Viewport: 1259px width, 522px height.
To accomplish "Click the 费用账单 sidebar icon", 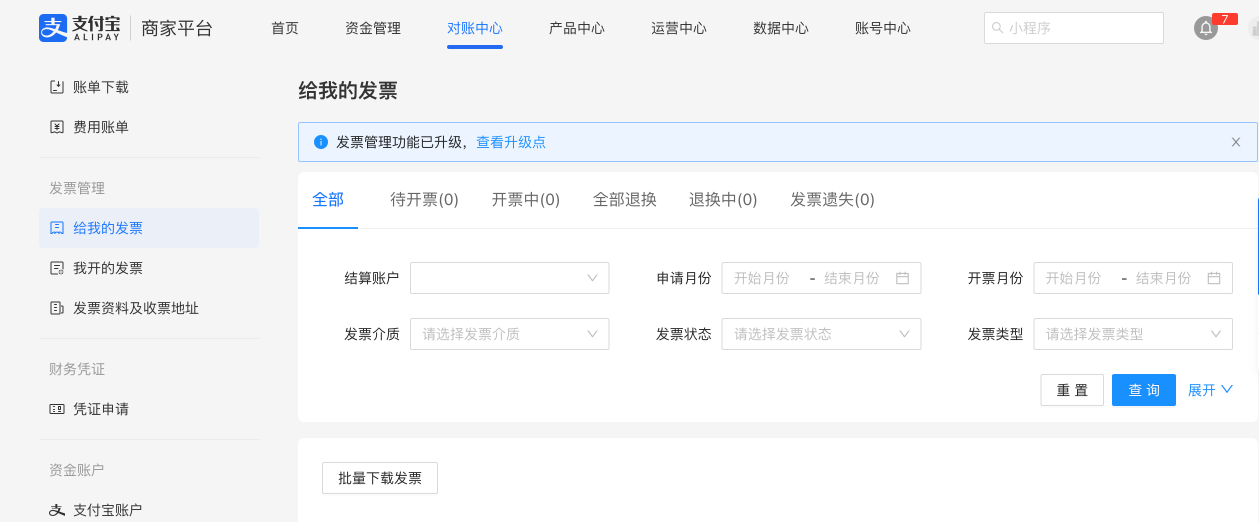I will coord(57,127).
